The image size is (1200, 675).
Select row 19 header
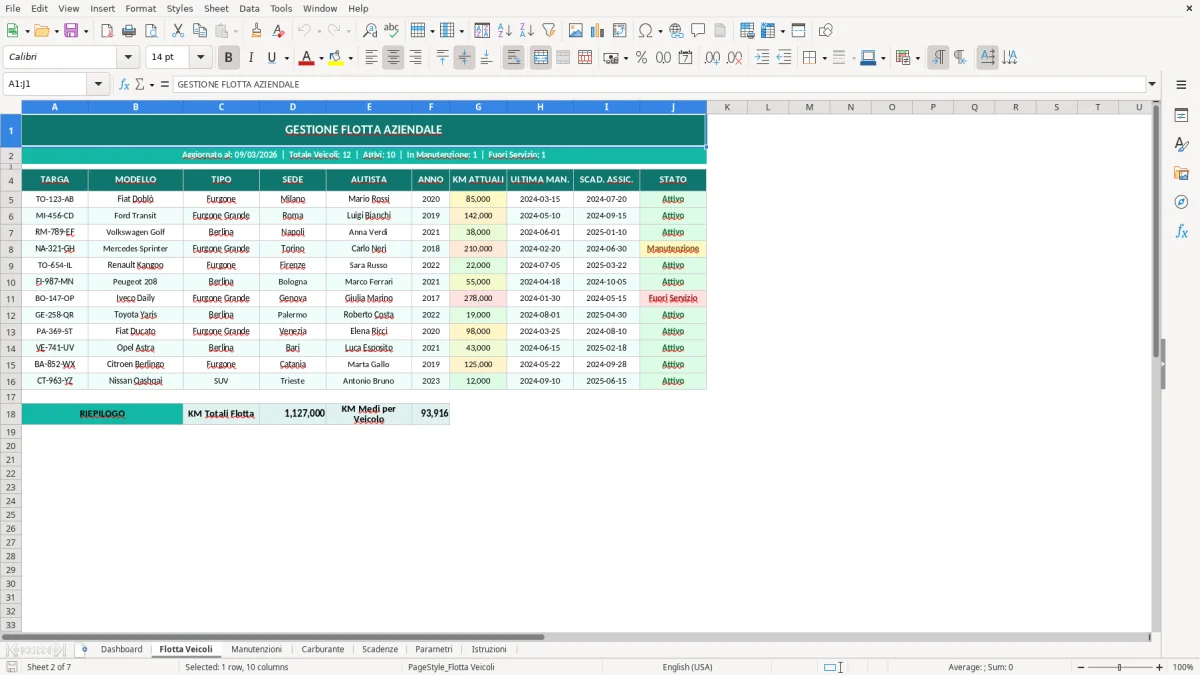tap(11, 431)
